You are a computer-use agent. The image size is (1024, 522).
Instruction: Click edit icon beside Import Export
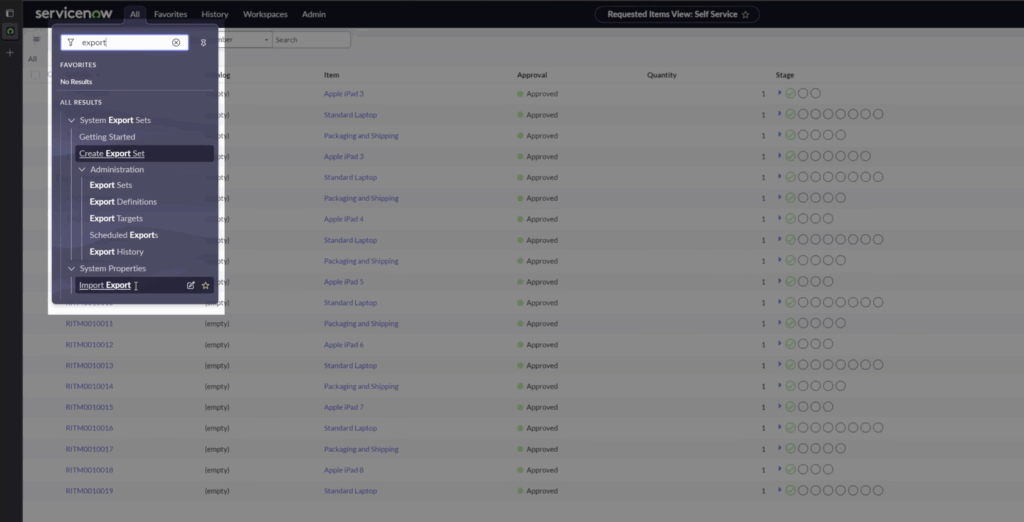point(191,285)
